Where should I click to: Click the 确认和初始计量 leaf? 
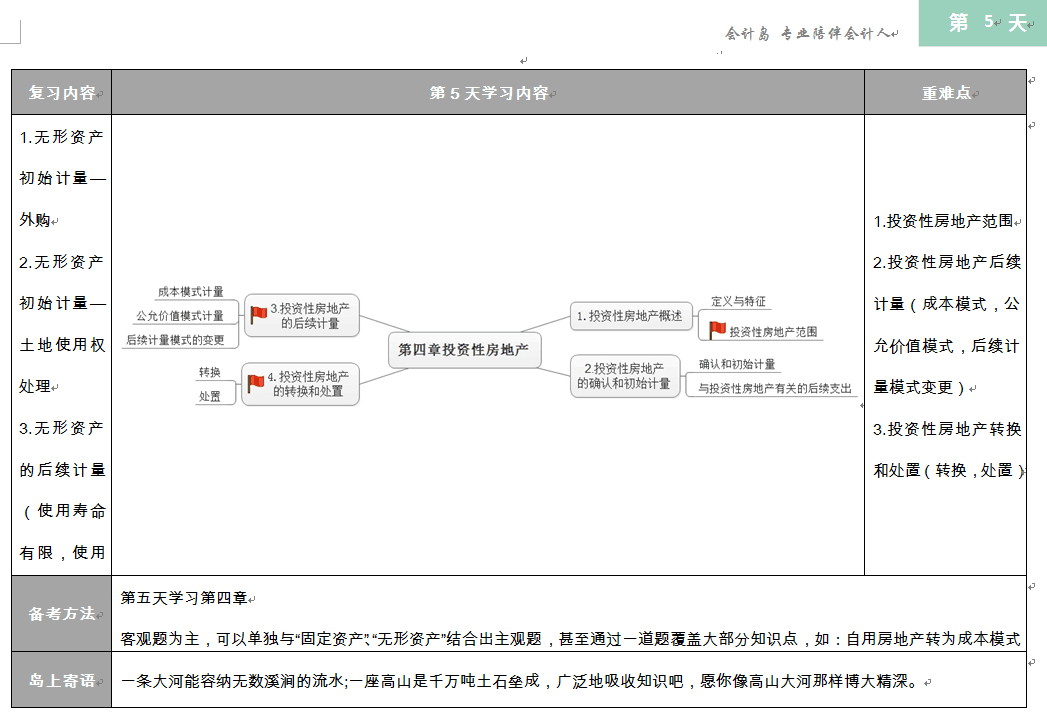737,365
